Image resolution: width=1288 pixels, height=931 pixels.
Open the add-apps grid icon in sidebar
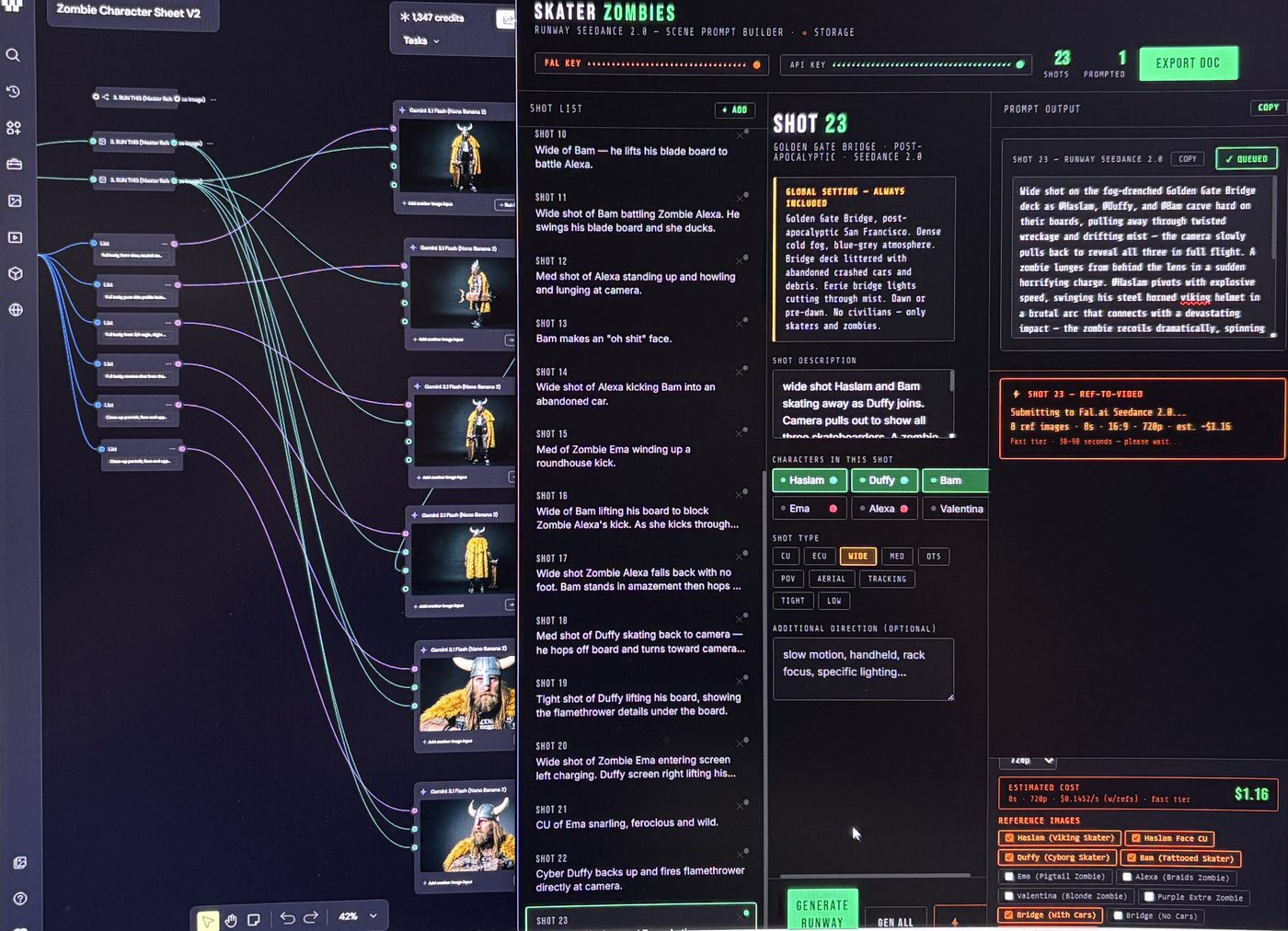(14, 128)
